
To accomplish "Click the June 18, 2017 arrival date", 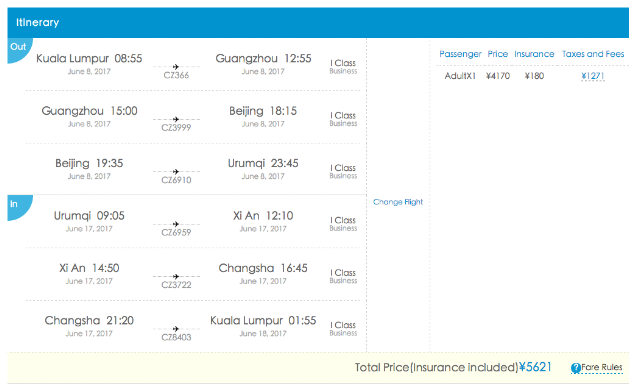I will (x=263, y=334).
